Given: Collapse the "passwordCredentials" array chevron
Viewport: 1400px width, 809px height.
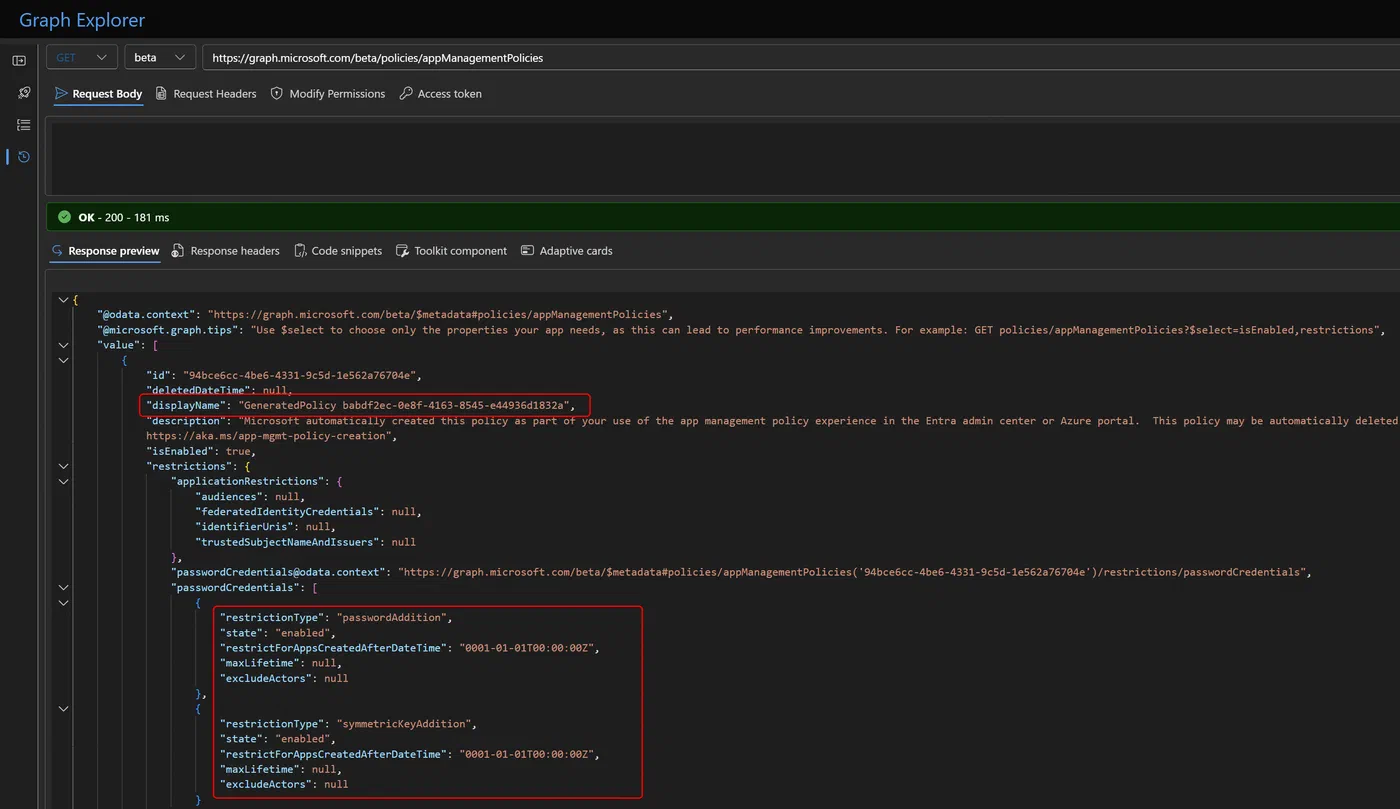Looking at the screenshot, I should coord(63,587).
